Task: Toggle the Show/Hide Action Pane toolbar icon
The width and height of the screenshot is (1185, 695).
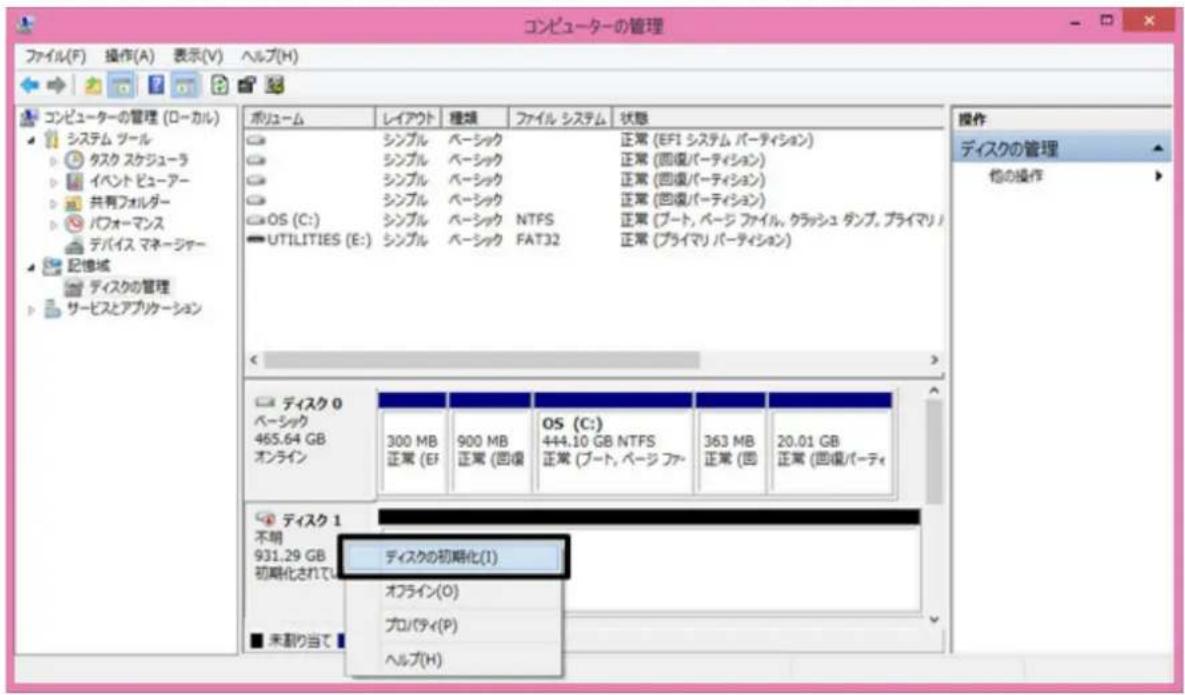Action: [x=184, y=85]
